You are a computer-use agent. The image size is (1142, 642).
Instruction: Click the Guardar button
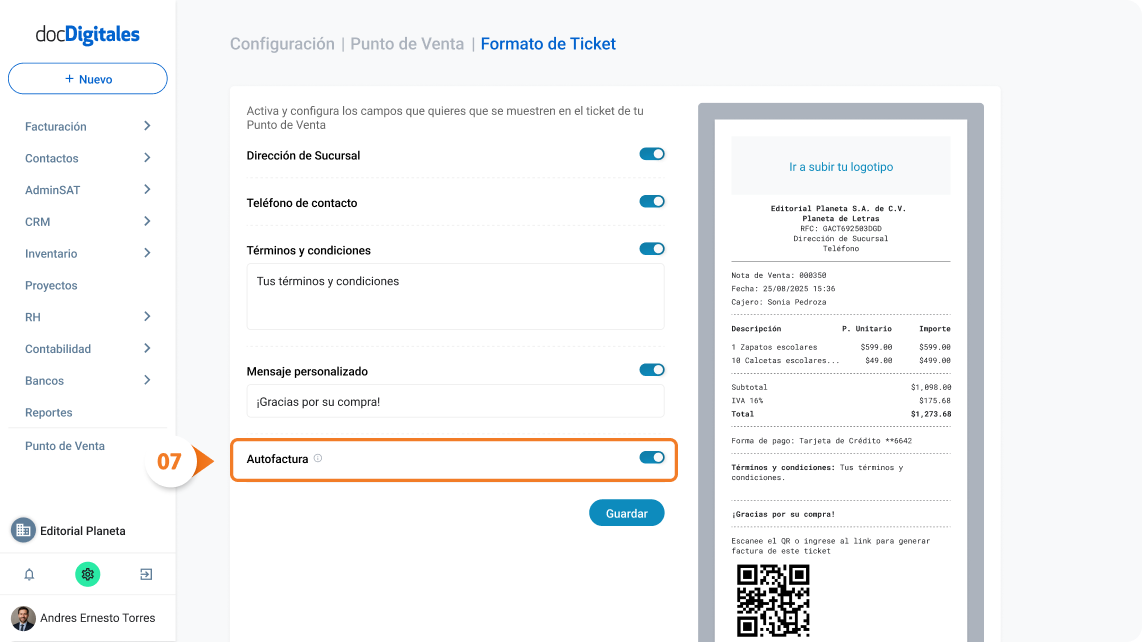coord(626,513)
